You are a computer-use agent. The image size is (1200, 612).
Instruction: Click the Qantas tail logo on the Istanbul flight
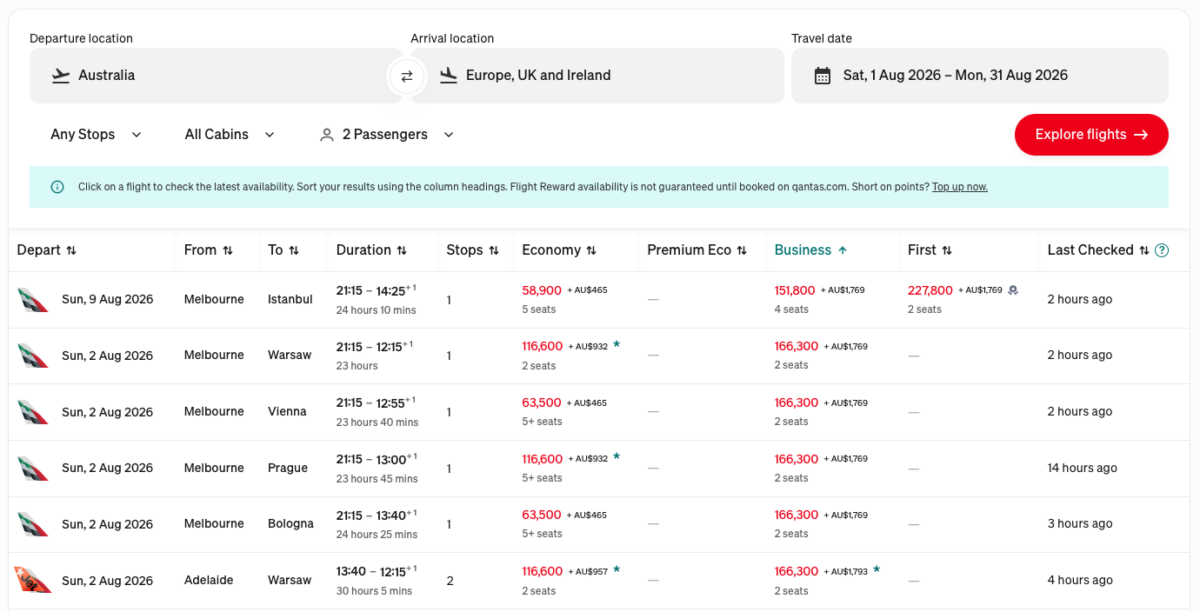coord(32,298)
